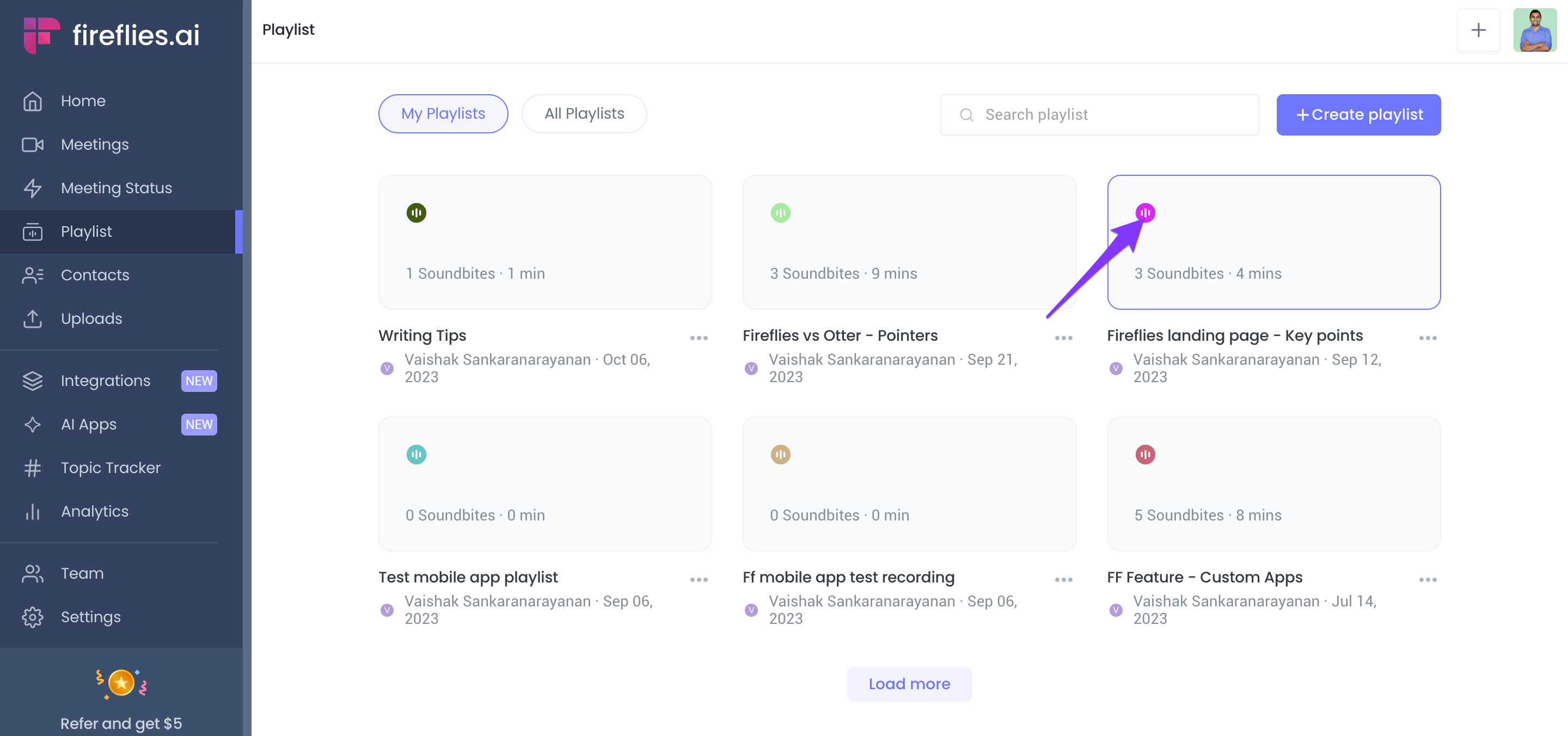Open options menu for Fireflies vs Otter - Pointers
The height and width of the screenshot is (736, 1568).
pos(1063,338)
